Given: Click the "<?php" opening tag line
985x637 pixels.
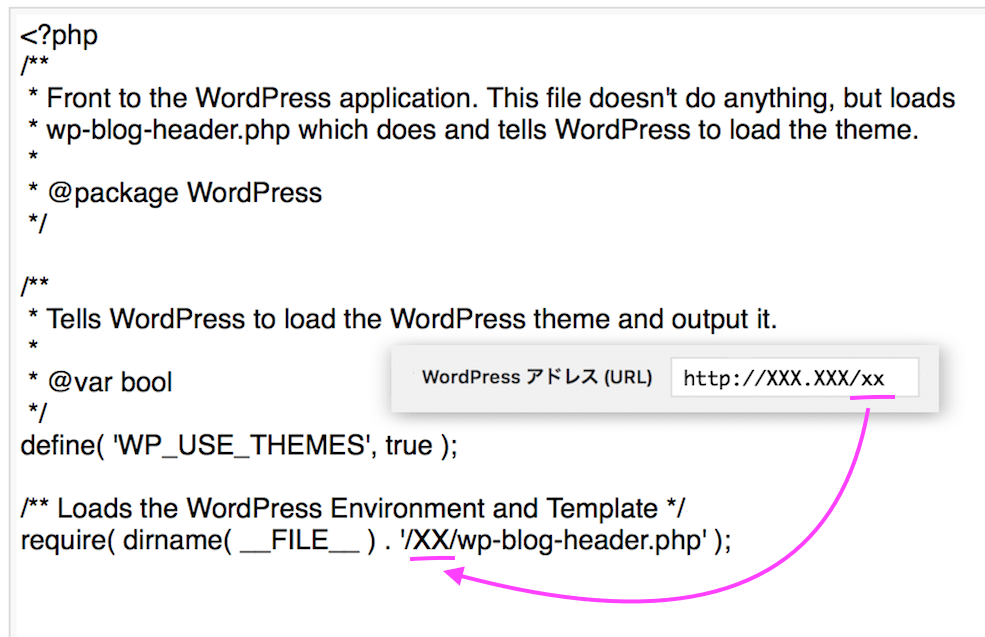Looking at the screenshot, I should pyautogui.click(x=59, y=36).
